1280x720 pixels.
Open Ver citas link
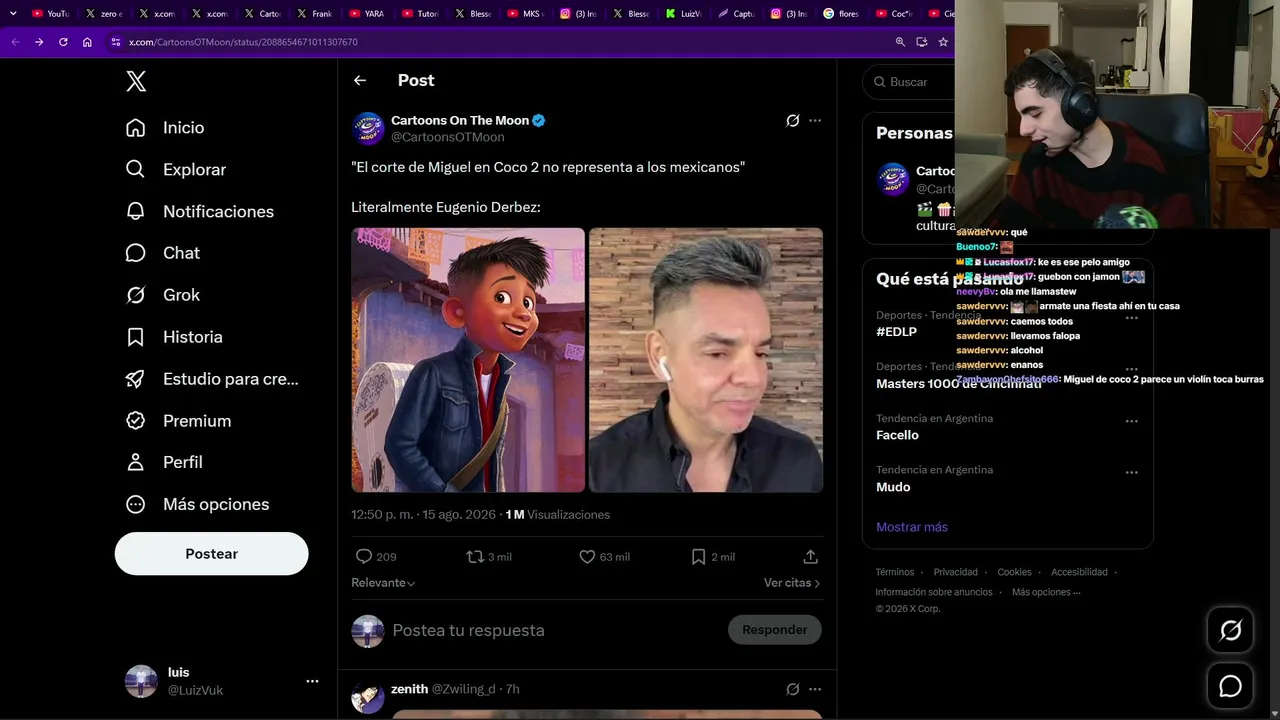point(792,583)
